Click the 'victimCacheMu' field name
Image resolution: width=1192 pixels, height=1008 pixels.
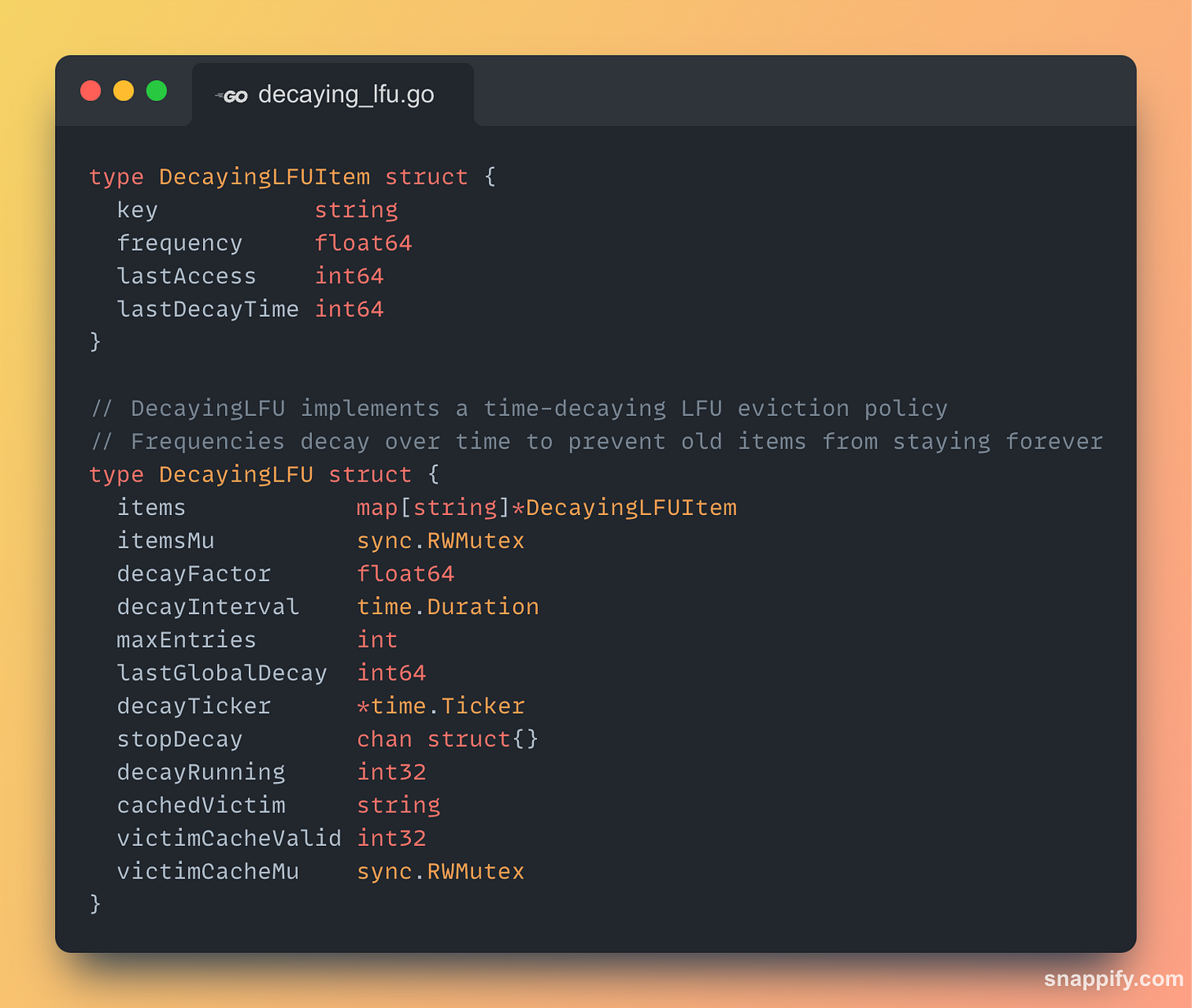coord(208,871)
